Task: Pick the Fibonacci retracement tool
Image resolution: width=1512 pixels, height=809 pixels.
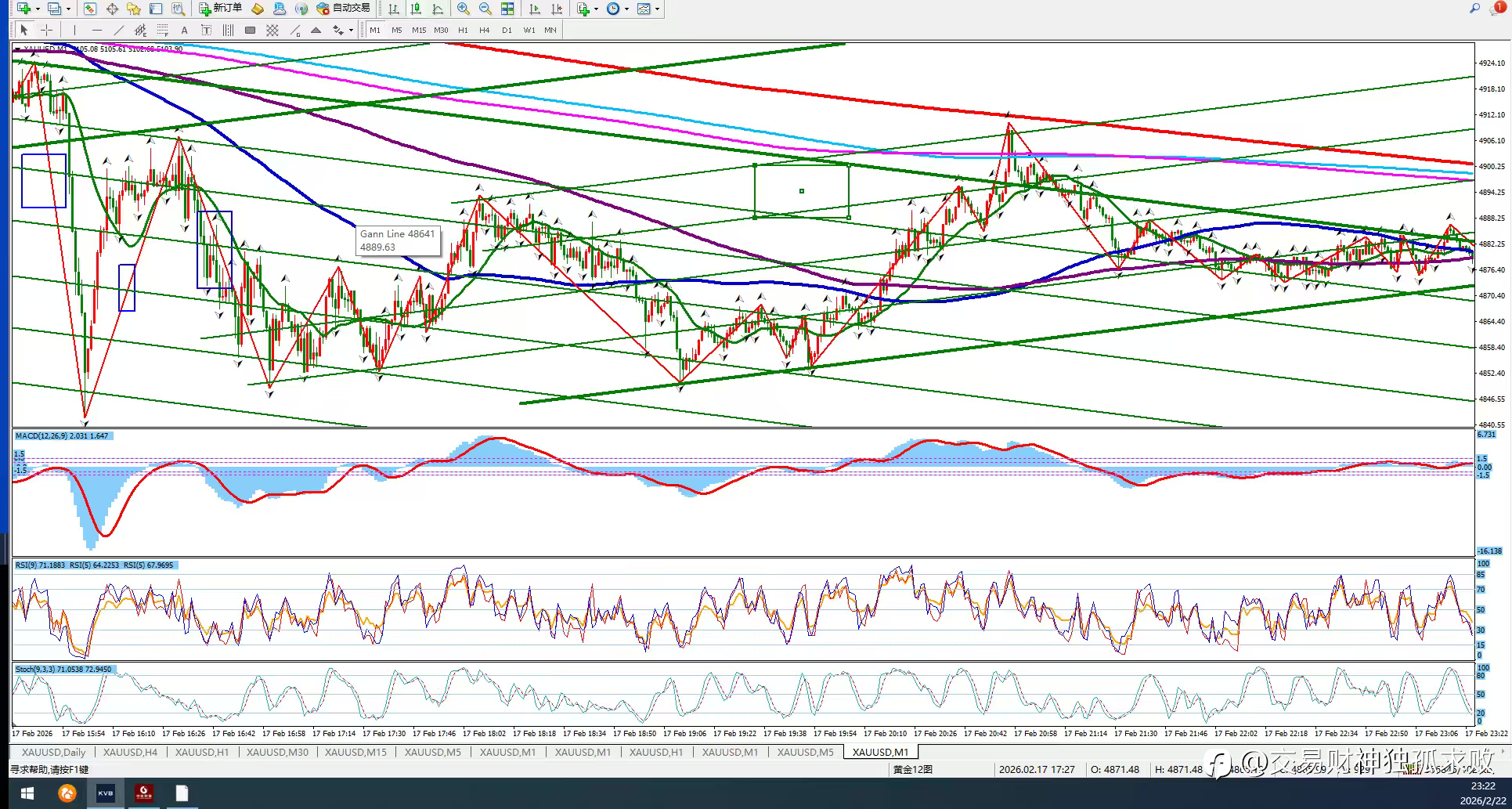Action: click(162, 30)
